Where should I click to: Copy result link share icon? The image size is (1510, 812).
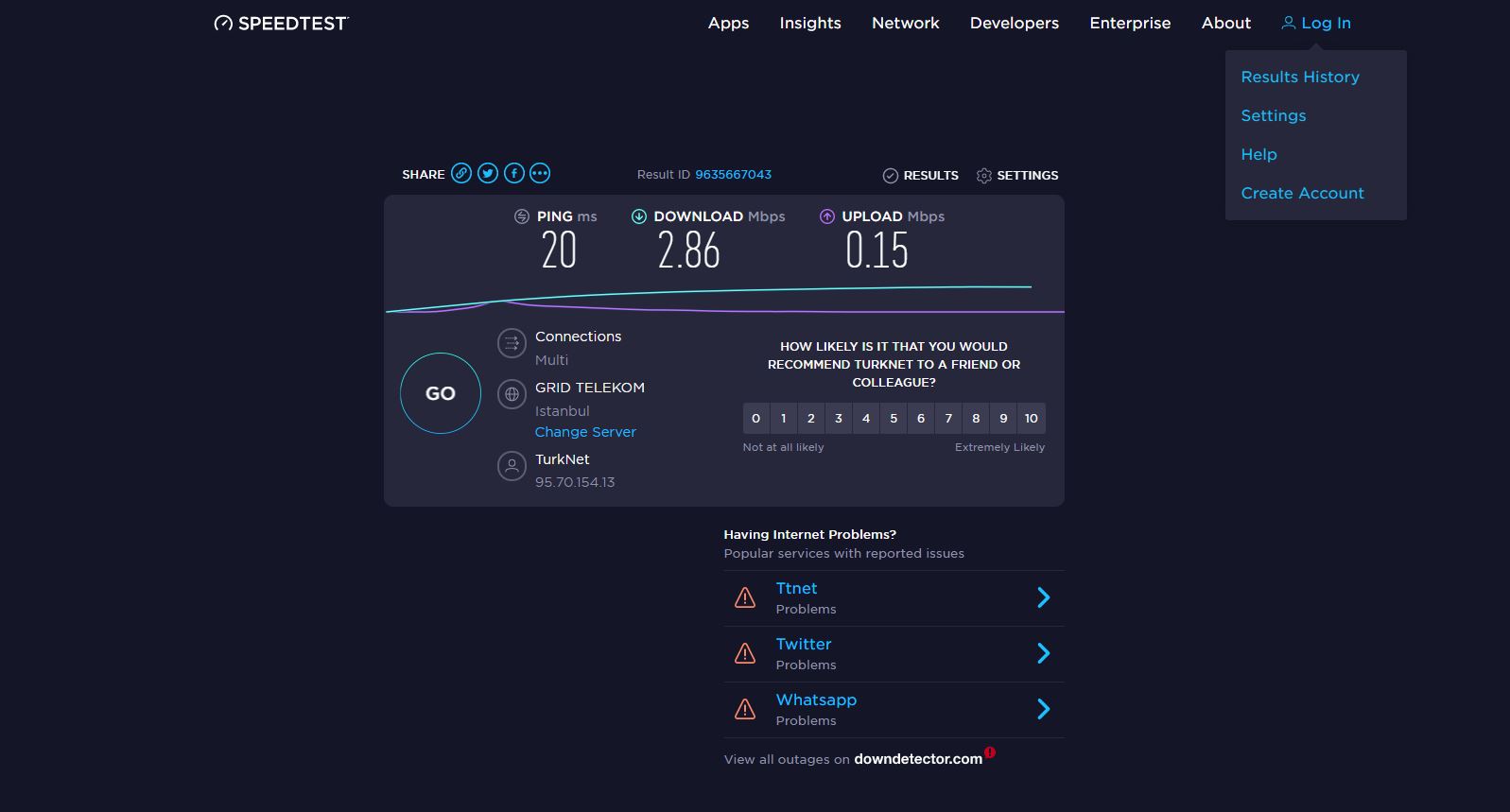click(x=461, y=173)
